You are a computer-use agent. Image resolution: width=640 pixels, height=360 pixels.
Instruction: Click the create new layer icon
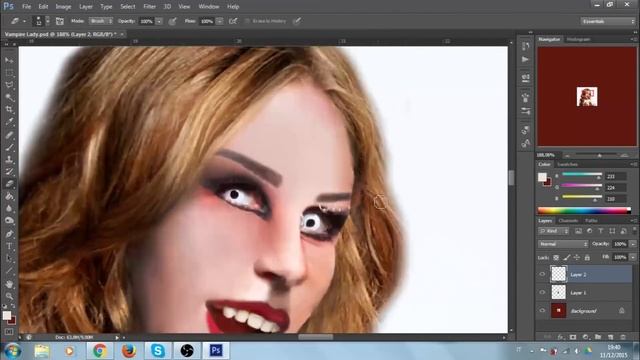click(x=611, y=337)
